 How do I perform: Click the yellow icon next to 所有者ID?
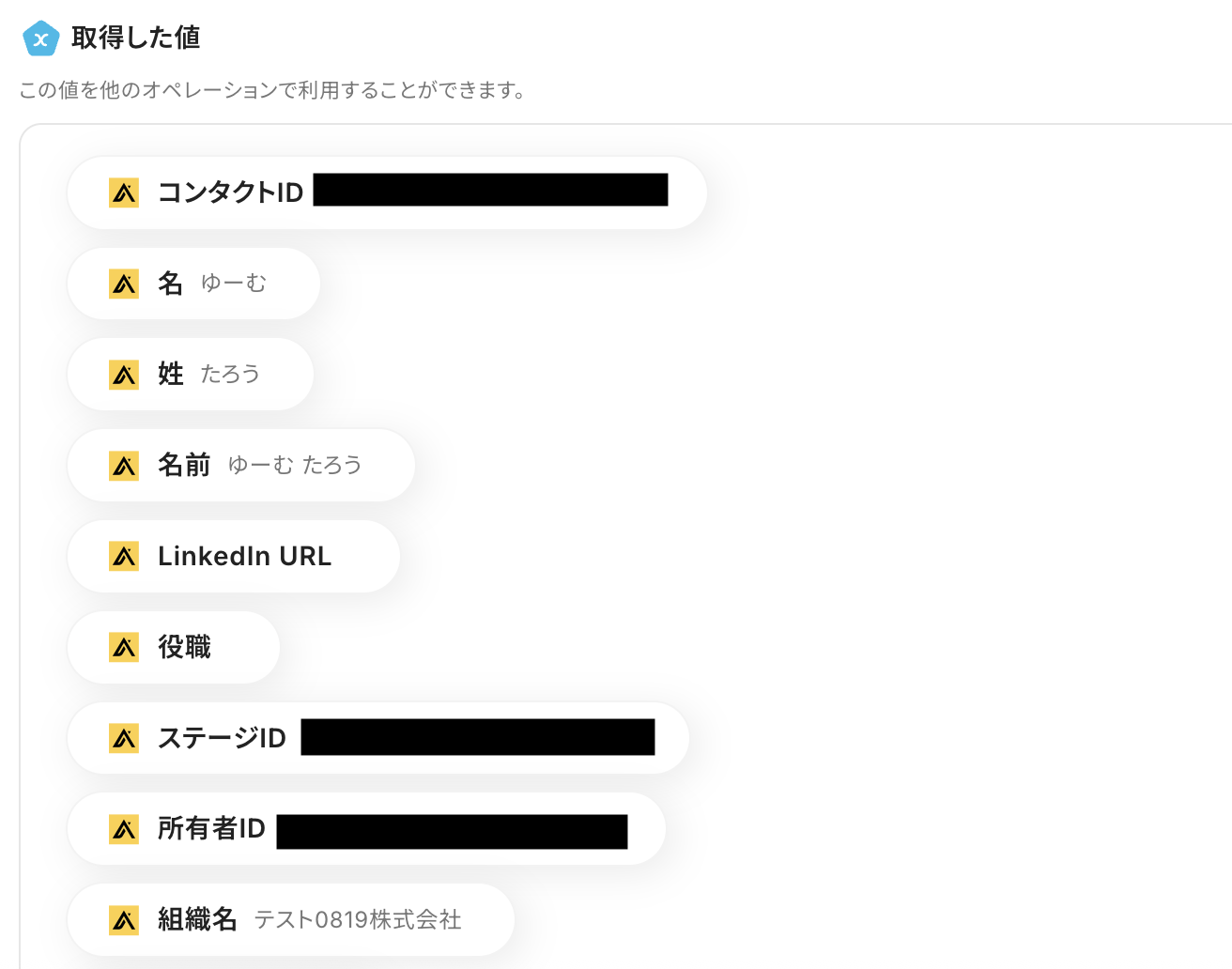pyautogui.click(x=124, y=829)
